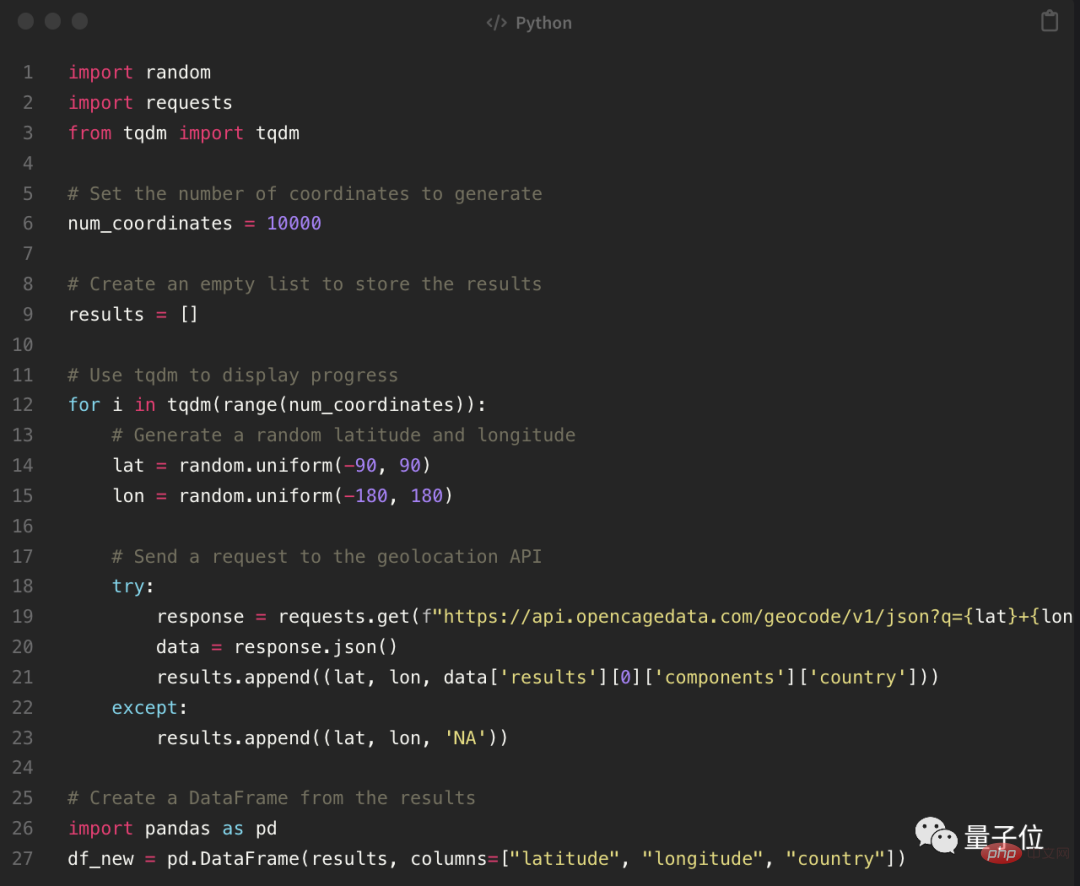Click line number 16 in the gutter
Viewport: 1080px width, 886px height.
click(x=22, y=526)
